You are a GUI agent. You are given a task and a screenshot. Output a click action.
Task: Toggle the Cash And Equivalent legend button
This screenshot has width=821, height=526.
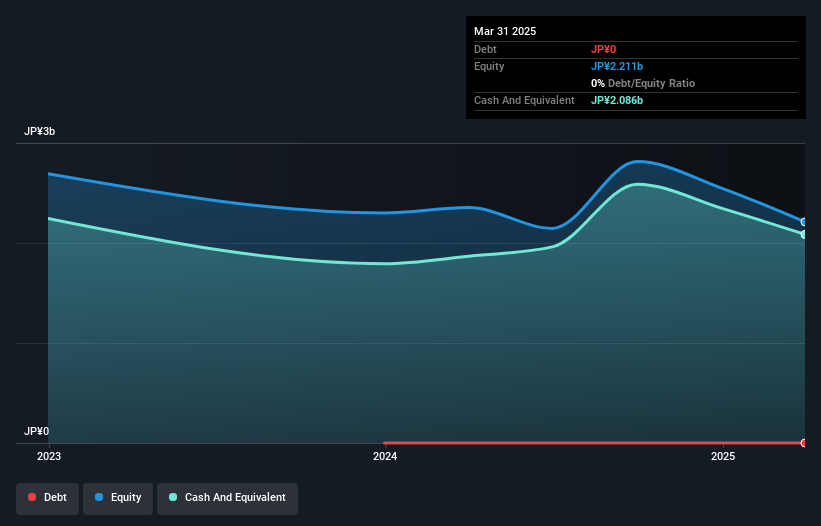227,499
